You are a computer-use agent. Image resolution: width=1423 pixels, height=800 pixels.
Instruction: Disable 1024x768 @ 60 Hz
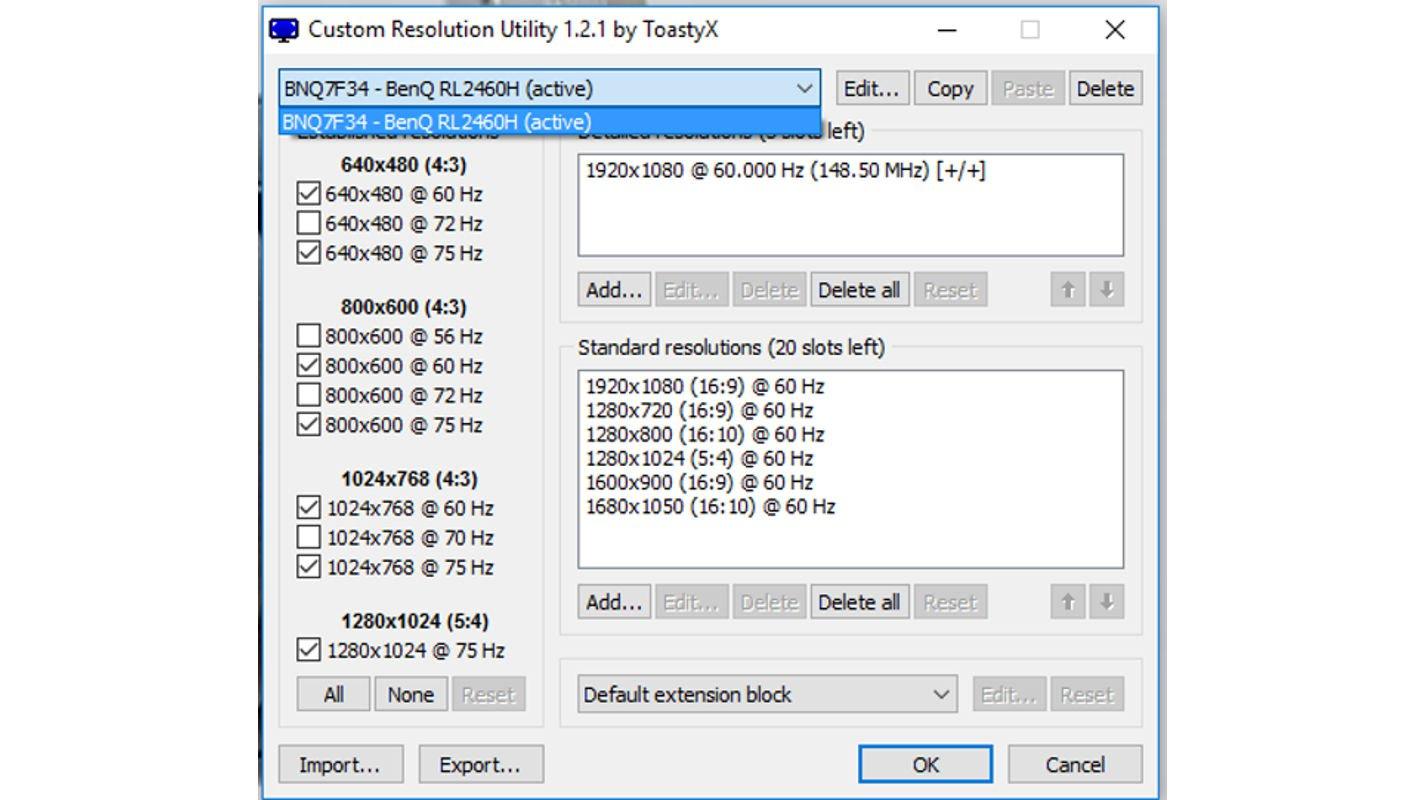[309, 508]
